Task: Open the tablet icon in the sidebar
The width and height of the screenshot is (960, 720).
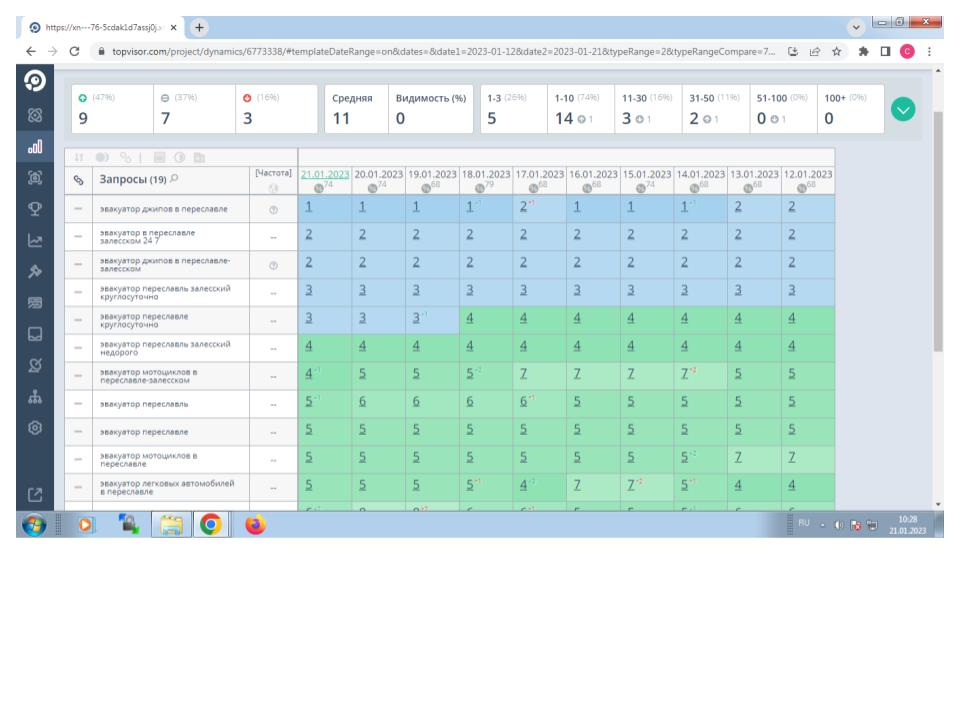Action: tap(35, 334)
